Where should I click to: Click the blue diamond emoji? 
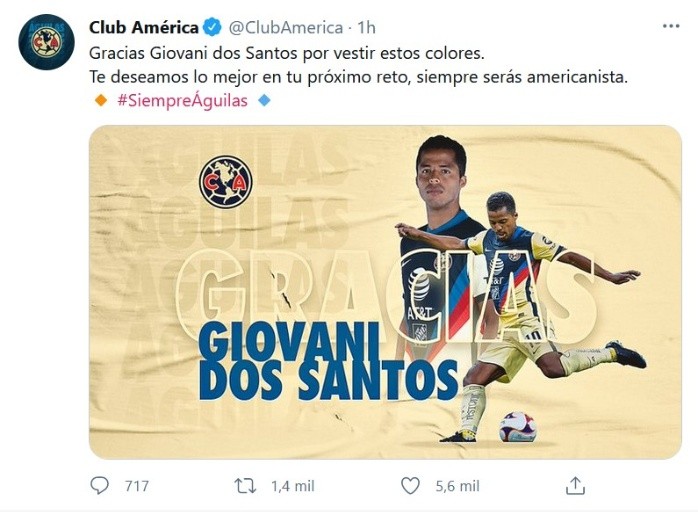(264, 101)
